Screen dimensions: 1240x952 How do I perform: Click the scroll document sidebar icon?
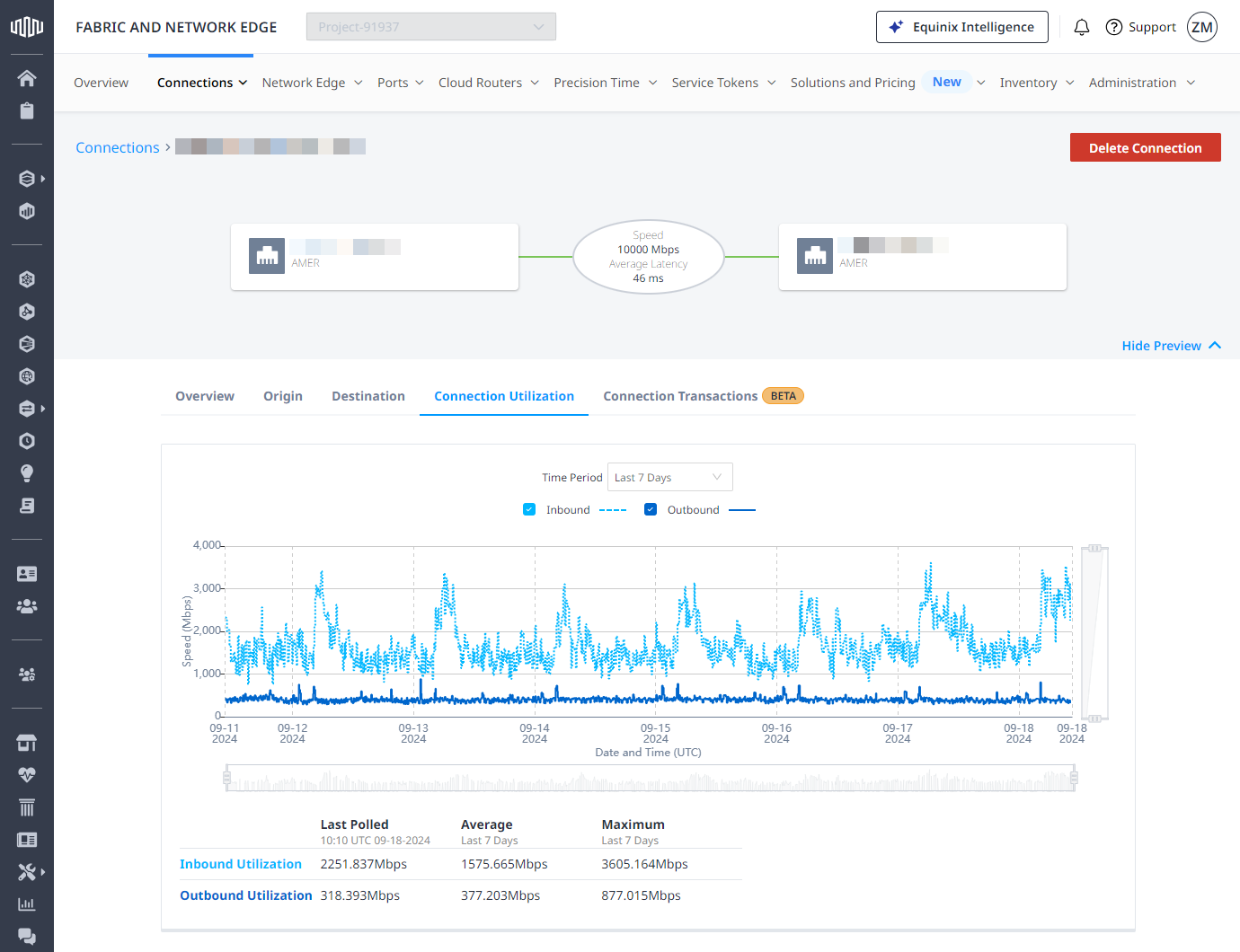click(27, 506)
